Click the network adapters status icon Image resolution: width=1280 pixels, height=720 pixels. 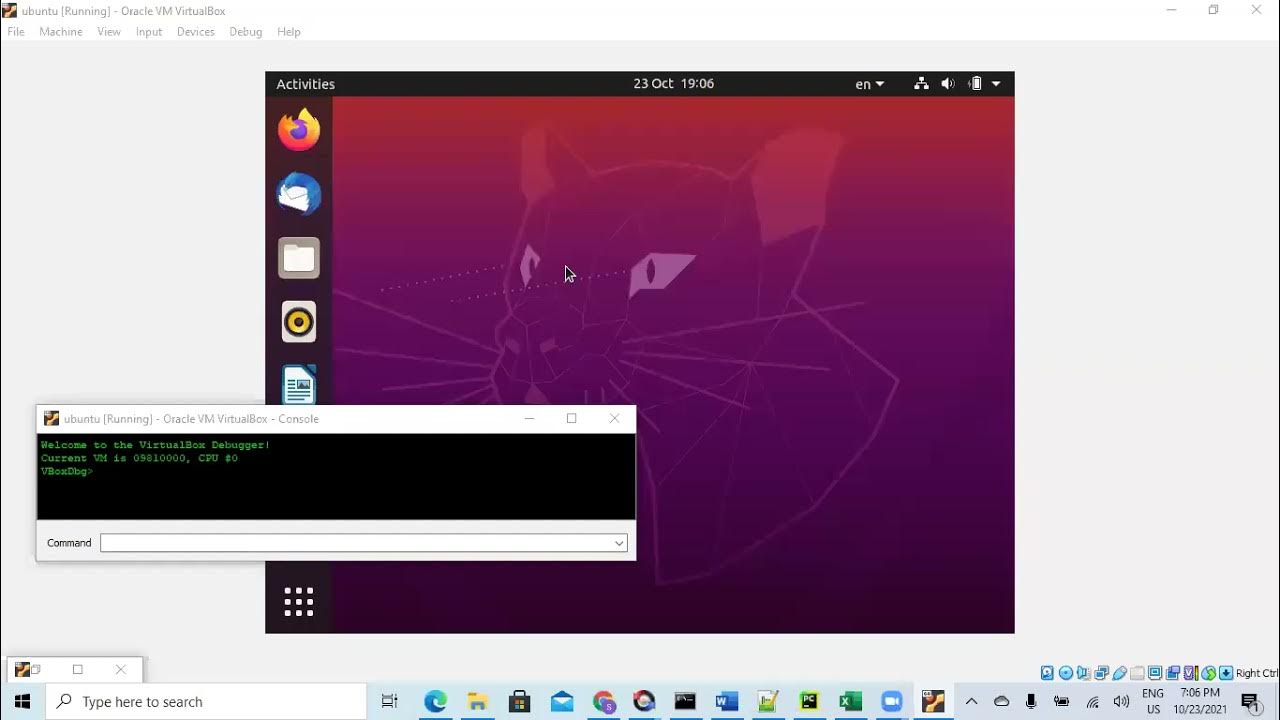(1101, 673)
